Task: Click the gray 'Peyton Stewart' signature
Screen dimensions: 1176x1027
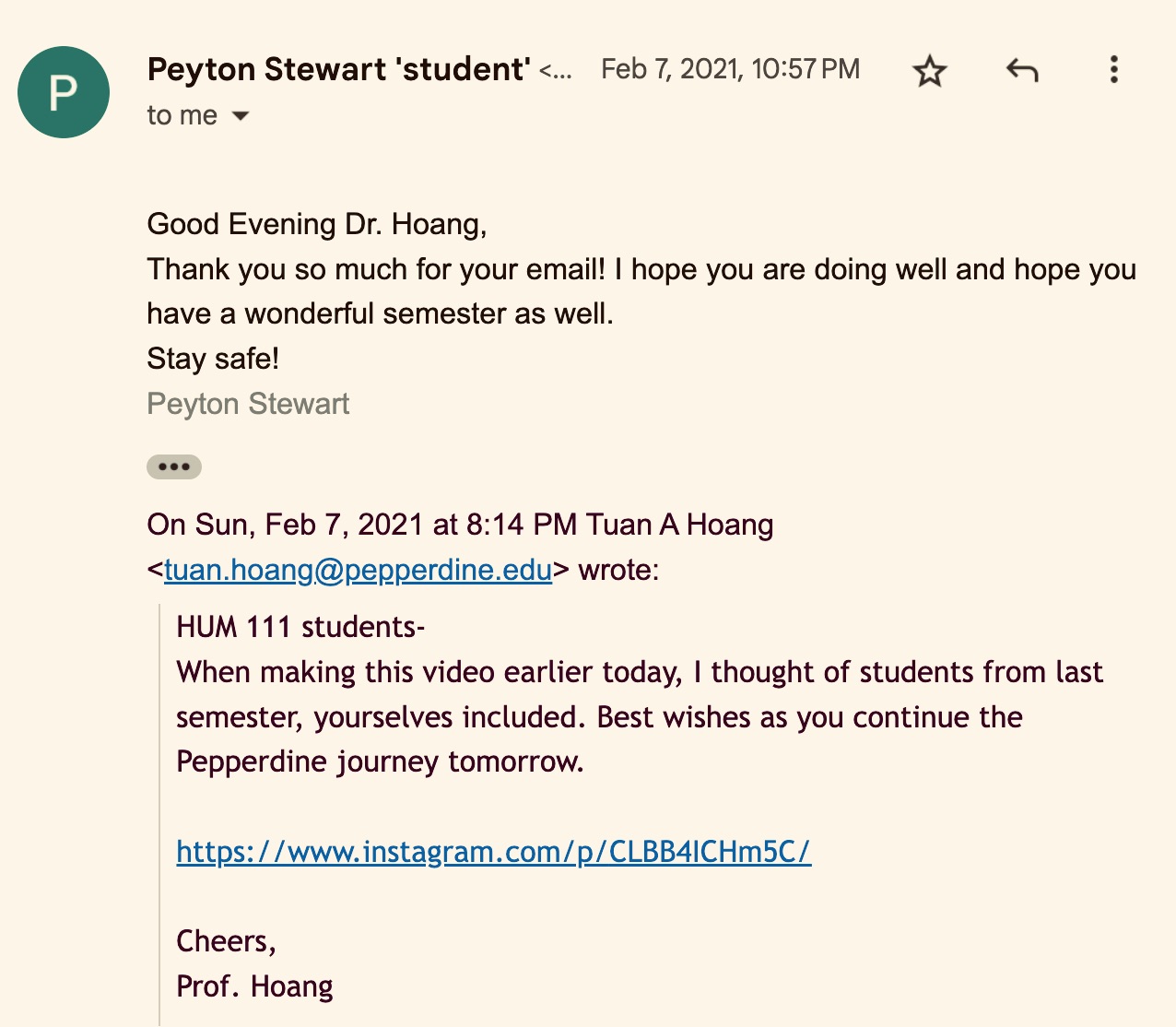Action: tap(248, 404)
